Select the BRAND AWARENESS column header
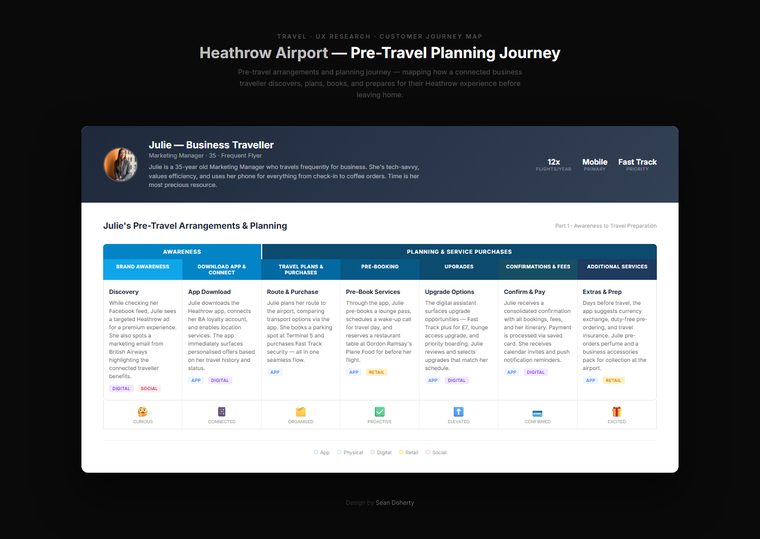This screenshot has width=760, height=539. point(142,270)
